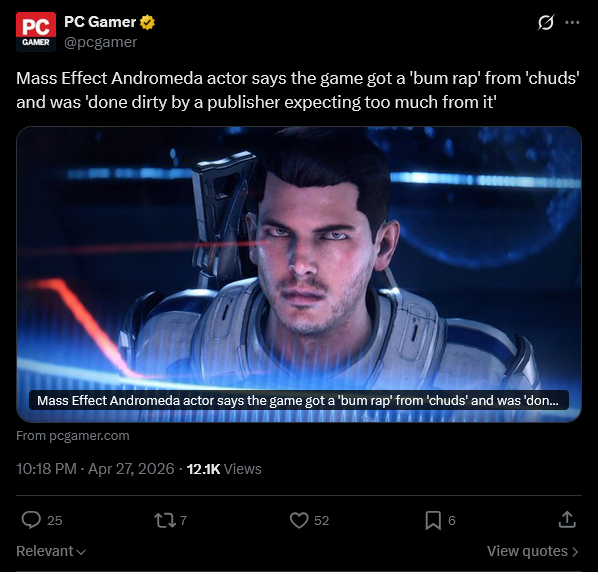Click the gold verified badge
598x572 pixels.
click(147, 22)
